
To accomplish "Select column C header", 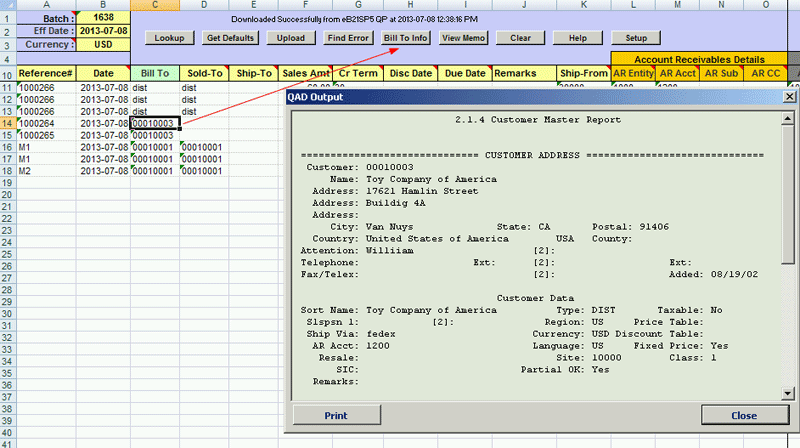I will click(154, 5).
